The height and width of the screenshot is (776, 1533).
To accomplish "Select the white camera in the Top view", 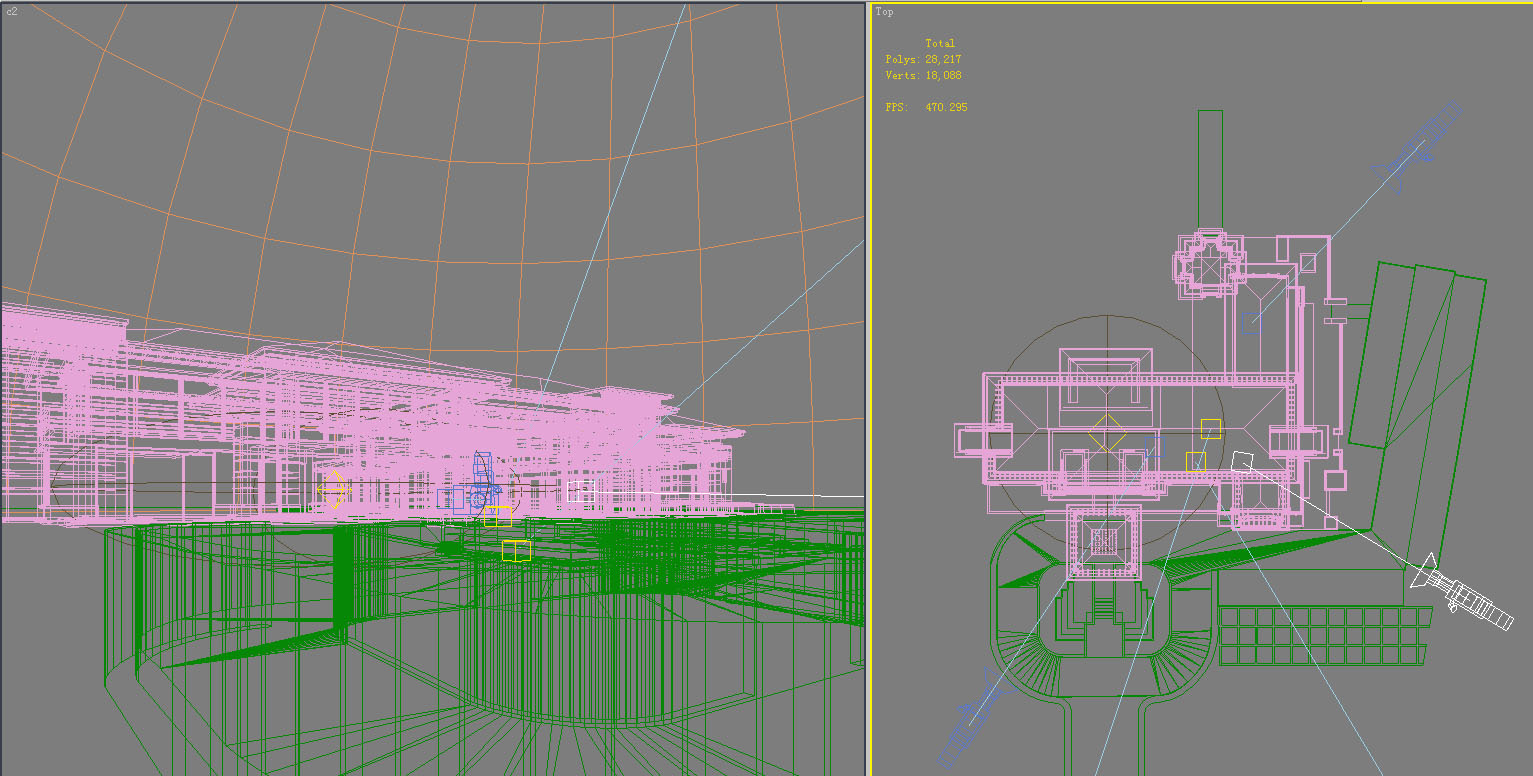I will (1462, 592).
